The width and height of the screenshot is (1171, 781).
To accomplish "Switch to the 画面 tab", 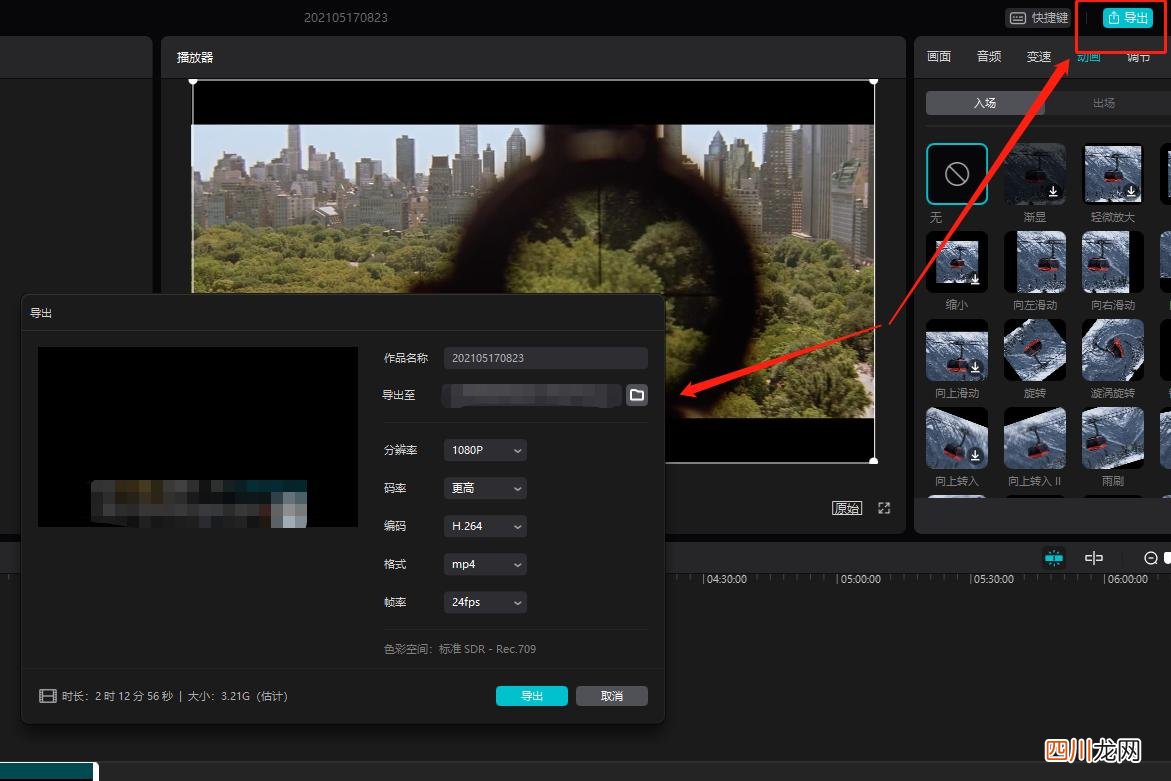I will [x=939, y=57].
